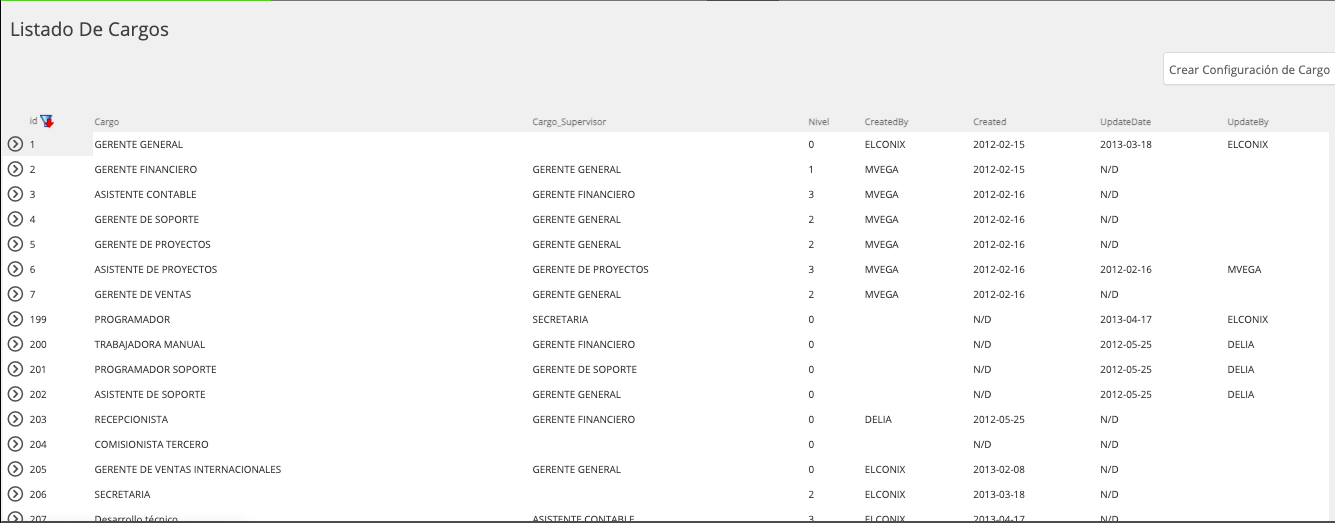The height and width of the screenshot is (523, 1335).
Task: Open row arrow for ASISTENTE CONTABLE
Action: point(15,194)
